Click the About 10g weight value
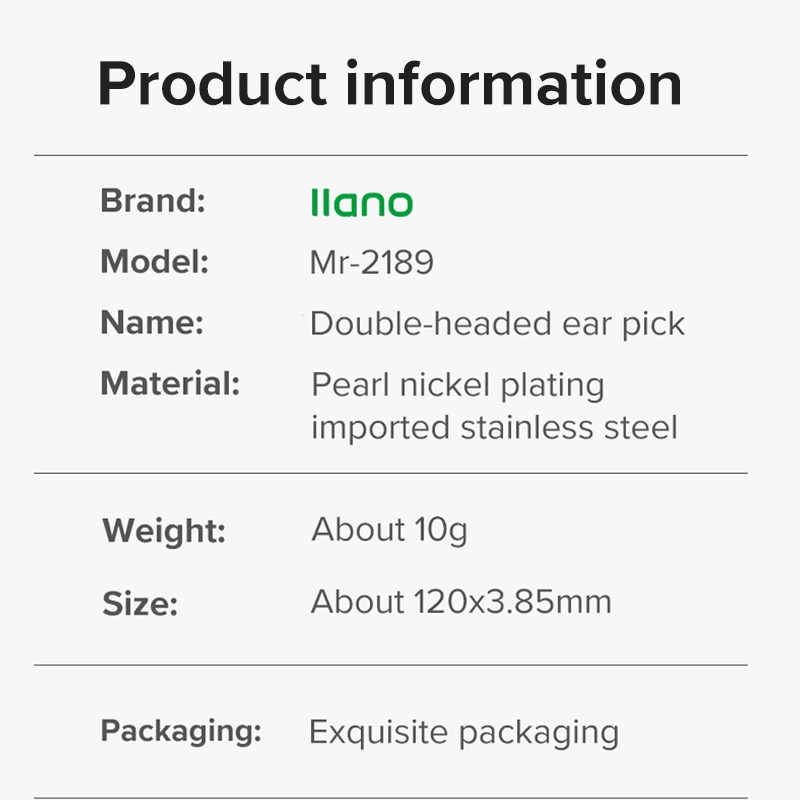The height and width of the screenshot is (800, 800). coord(389,529)
